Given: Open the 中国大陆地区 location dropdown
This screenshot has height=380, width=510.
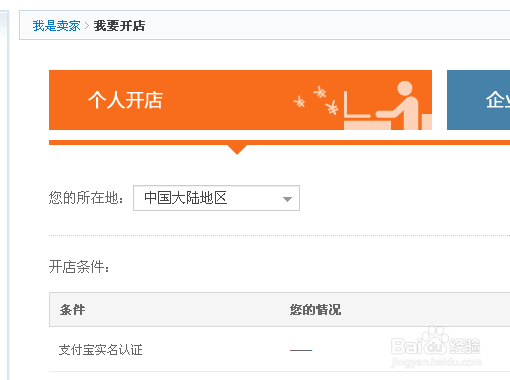Looking at the screenshot, I should 216,198.
